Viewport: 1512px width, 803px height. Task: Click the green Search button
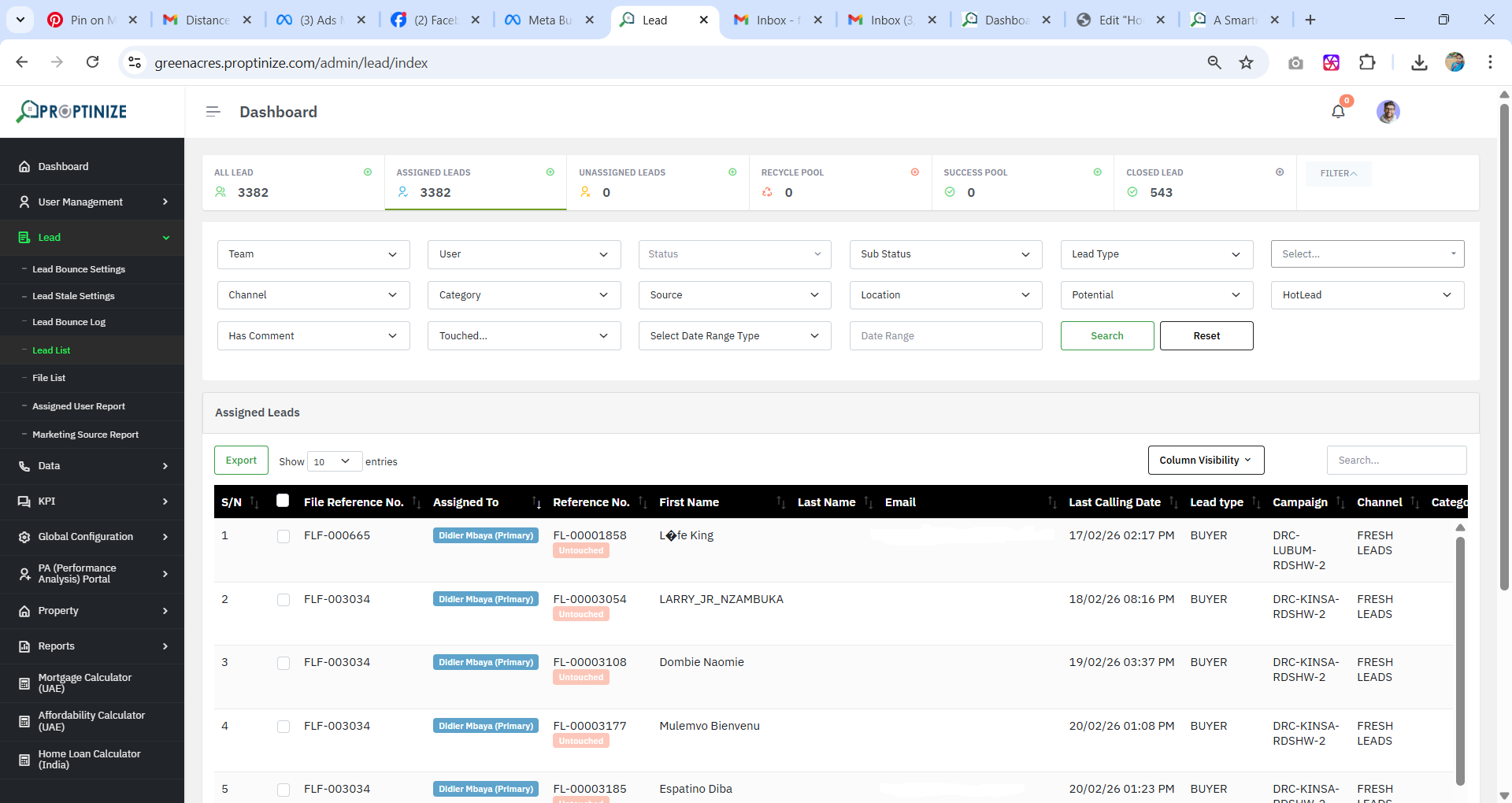click(1106, 336)
